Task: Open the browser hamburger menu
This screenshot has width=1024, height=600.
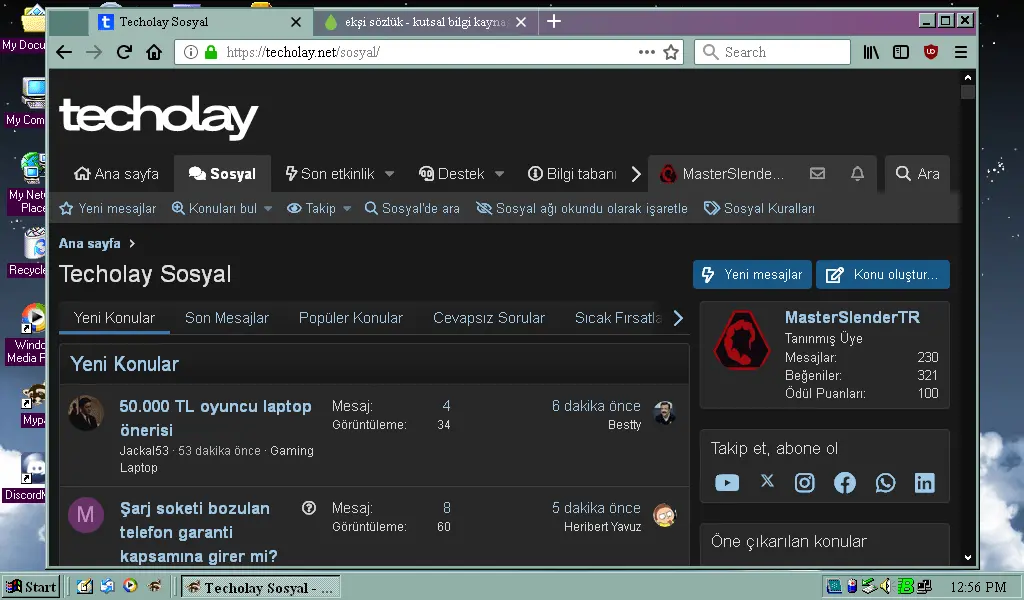Action: tap(961, 52)
